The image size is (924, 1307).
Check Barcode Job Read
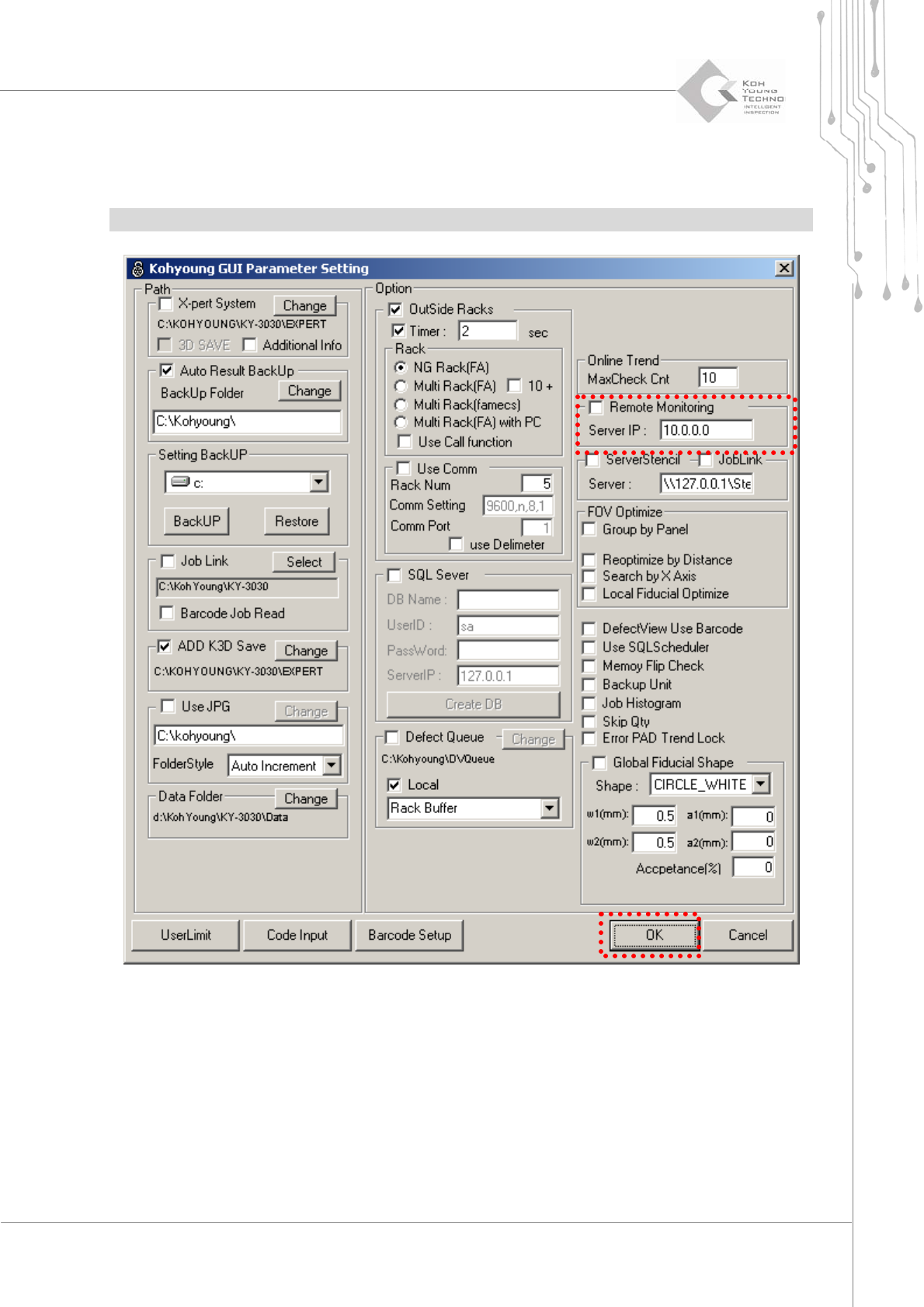[x=166, y=613]
